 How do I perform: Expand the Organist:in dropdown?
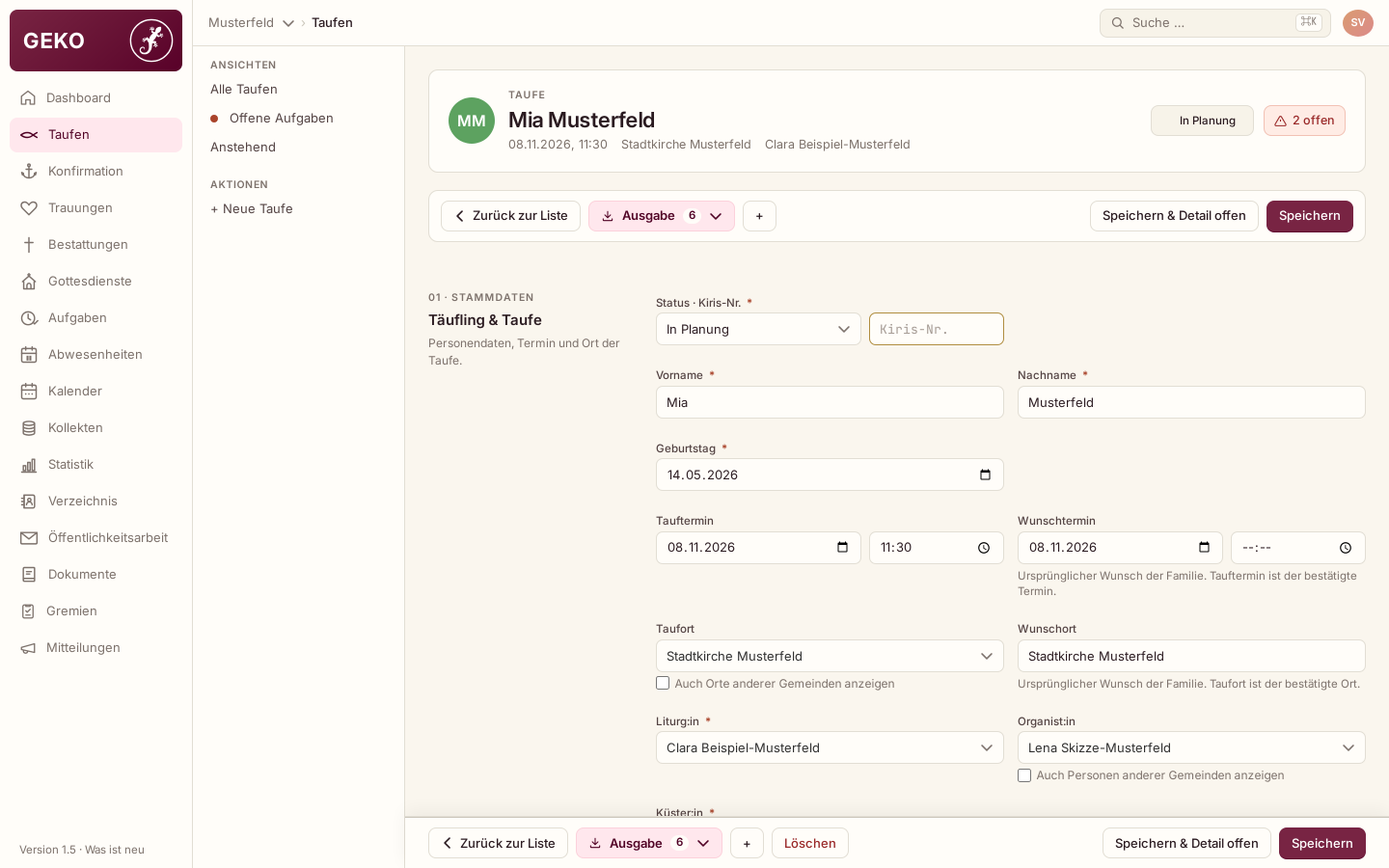pyautogui.click(x=1191, y=747)
